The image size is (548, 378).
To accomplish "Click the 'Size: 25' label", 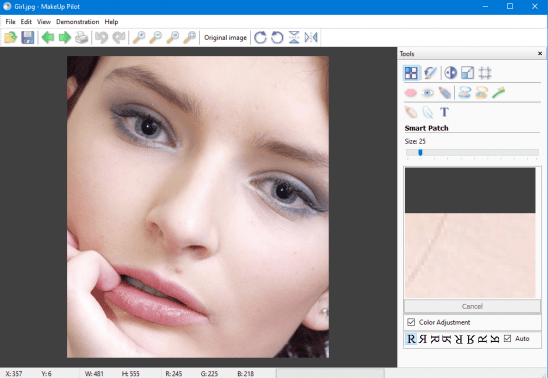I will (x=415, y=141).
